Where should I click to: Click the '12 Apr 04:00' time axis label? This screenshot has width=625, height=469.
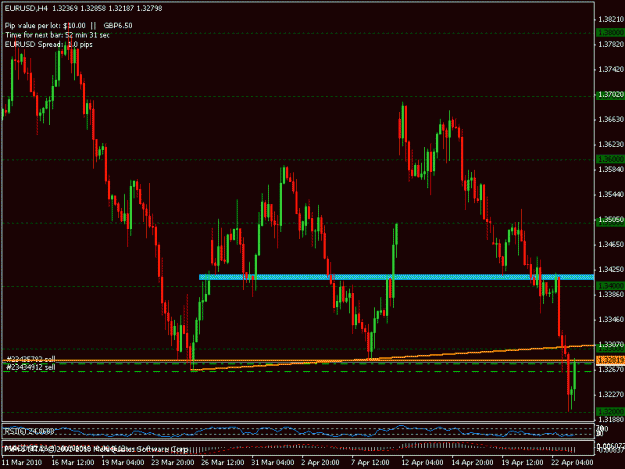422,463
